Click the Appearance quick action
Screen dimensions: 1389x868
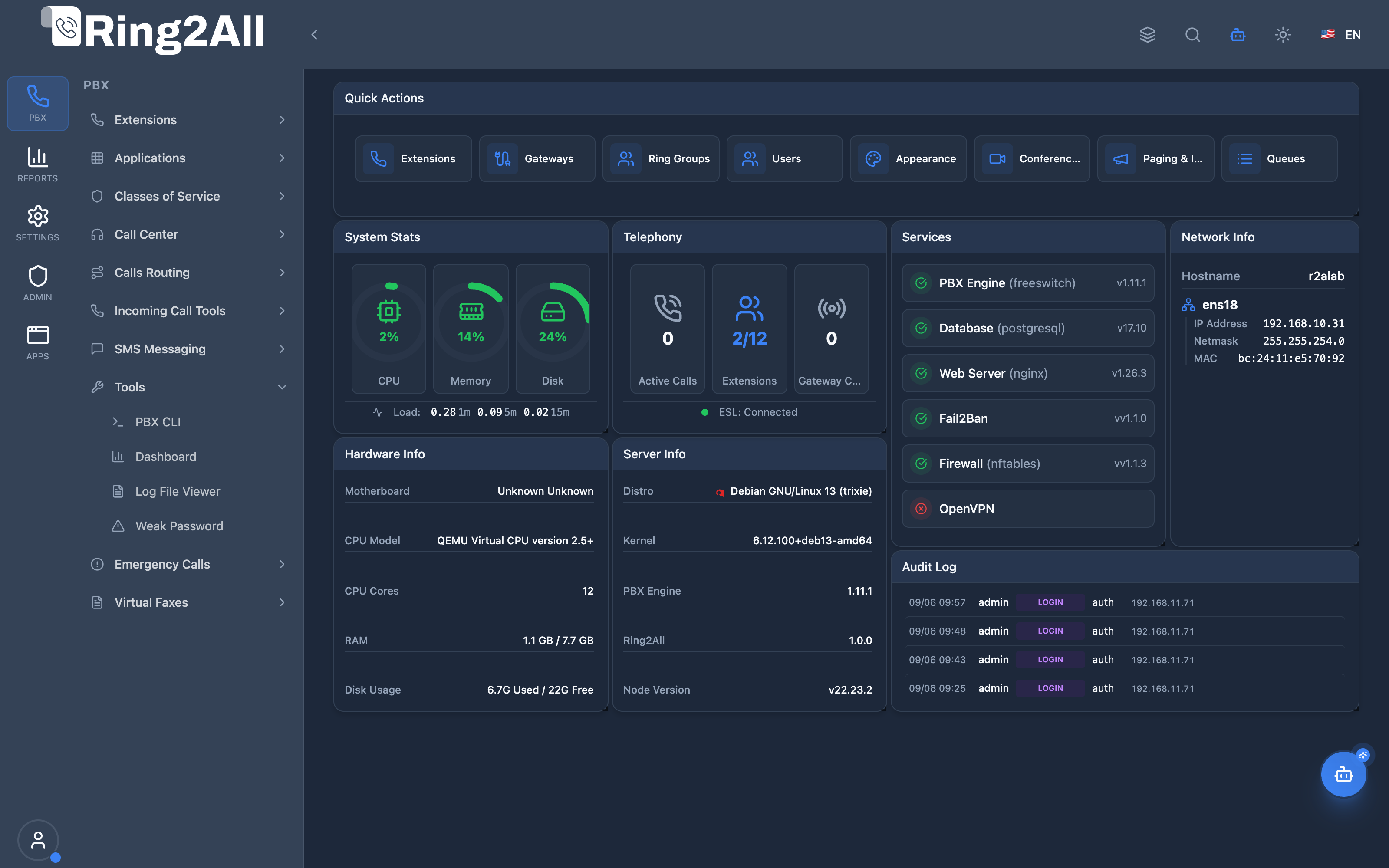click(x=908, y=158)
